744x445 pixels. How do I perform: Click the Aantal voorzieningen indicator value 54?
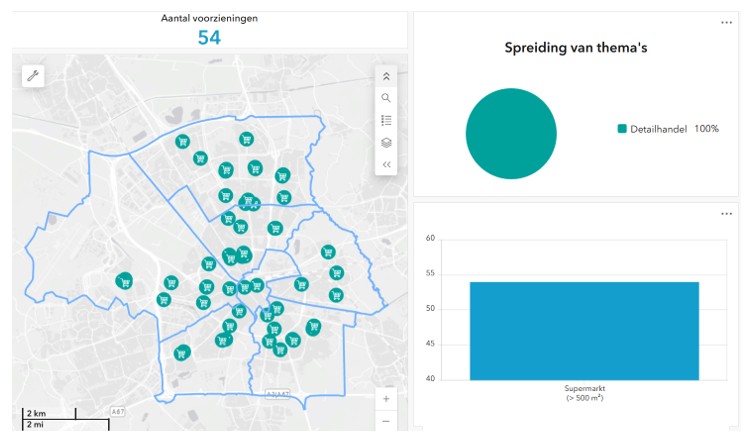coord(209,38)
